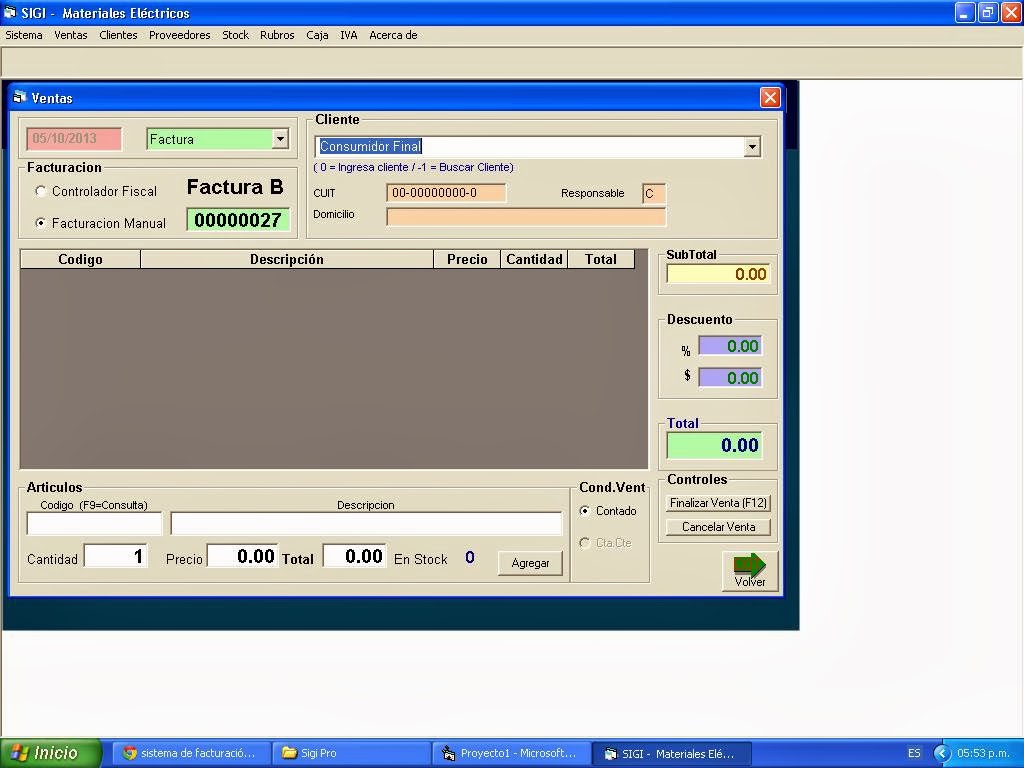The width and height of the screenshot is (1024, 768).
Task: Select the Facturacion Manual option
Action: pyautogui.click(x=41, y=223)
